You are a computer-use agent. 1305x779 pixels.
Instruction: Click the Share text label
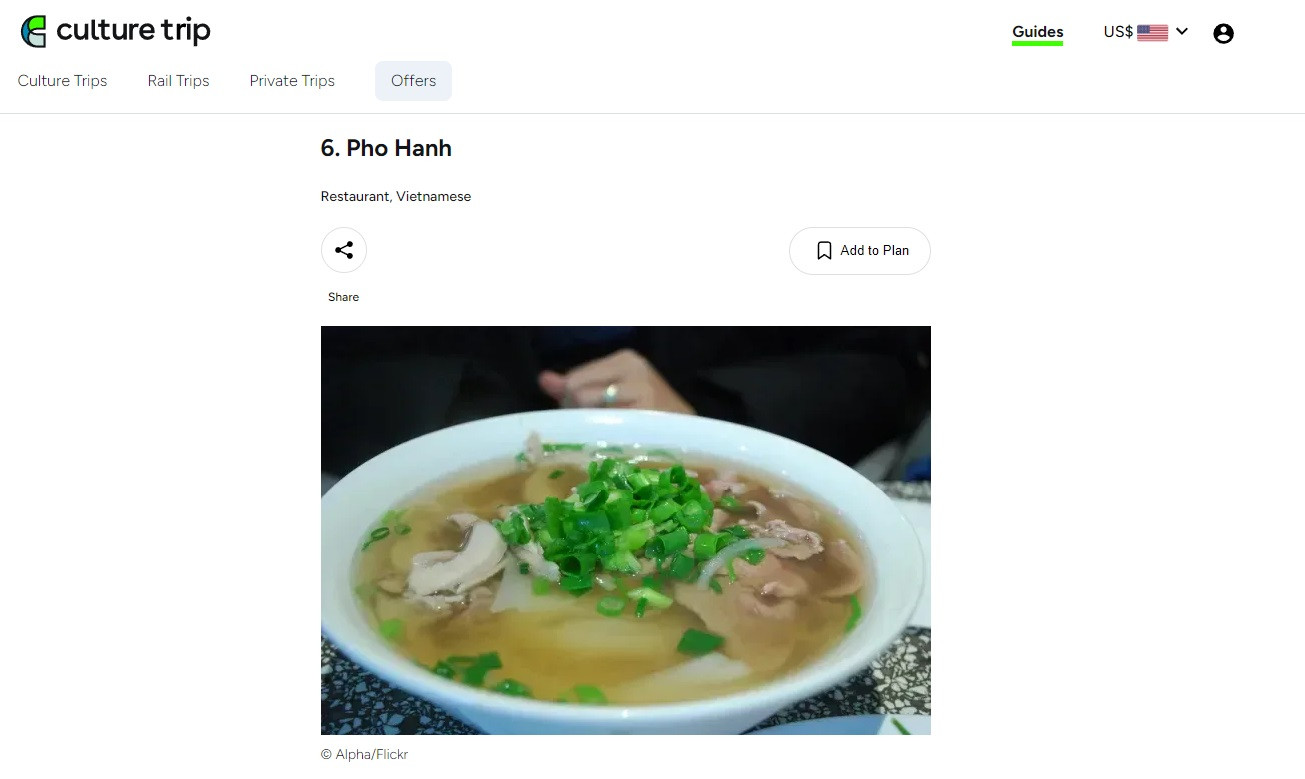343,297
